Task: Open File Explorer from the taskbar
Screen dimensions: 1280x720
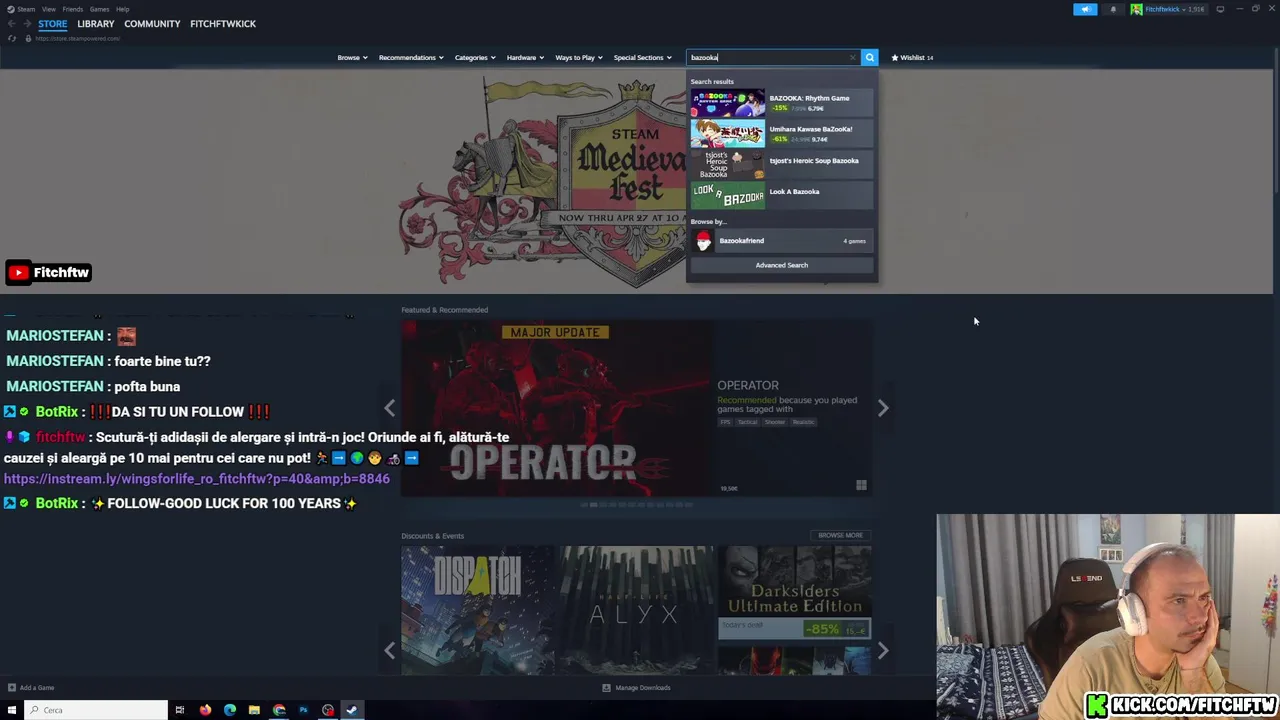Action: click(x=254, y=710)
